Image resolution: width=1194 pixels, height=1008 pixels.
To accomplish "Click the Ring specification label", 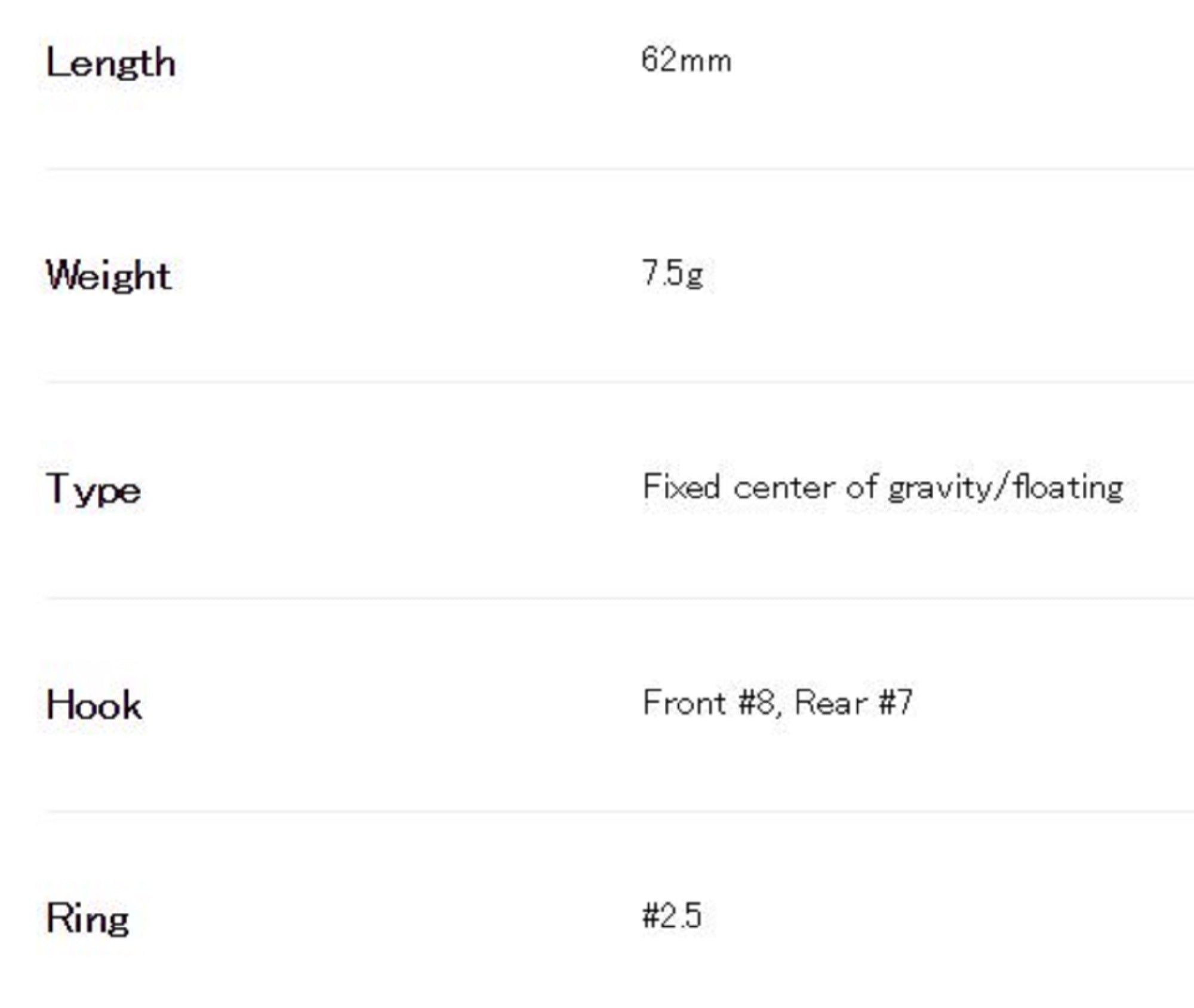I will 88,918.
